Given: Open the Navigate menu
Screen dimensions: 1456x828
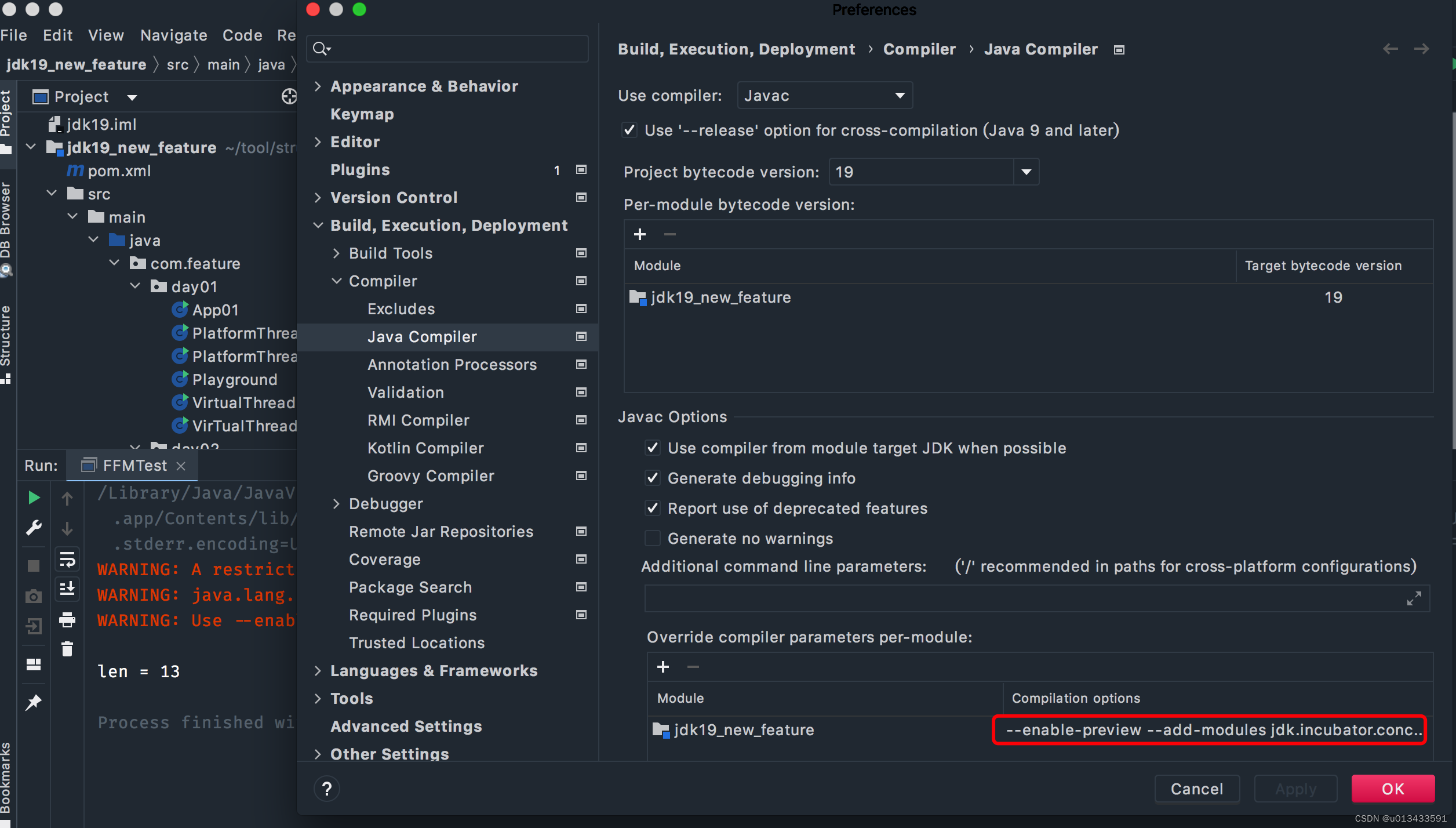Looking at the screenshot, I should pyautogui.click(x=173, y=35).
